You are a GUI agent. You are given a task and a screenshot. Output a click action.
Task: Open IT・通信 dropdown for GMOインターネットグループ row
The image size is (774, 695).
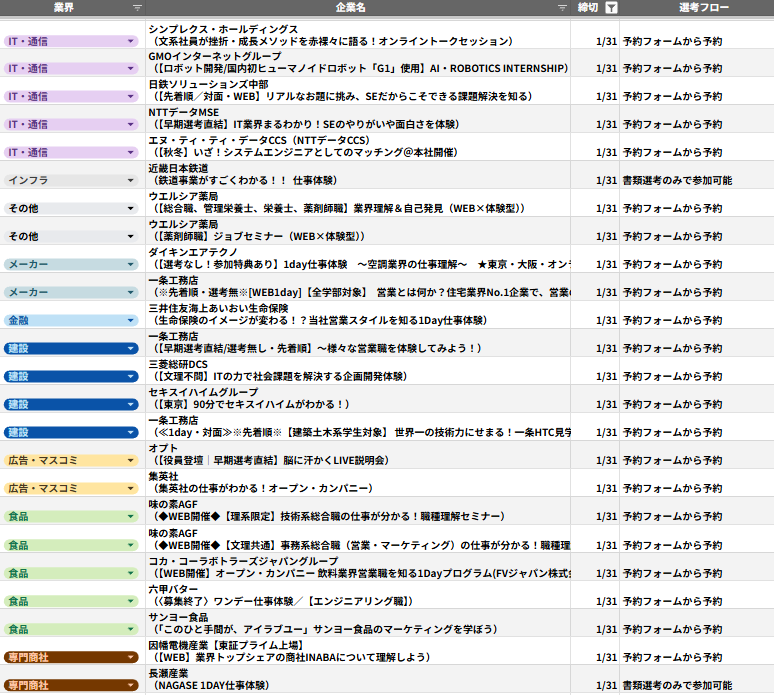coord(130,69)
